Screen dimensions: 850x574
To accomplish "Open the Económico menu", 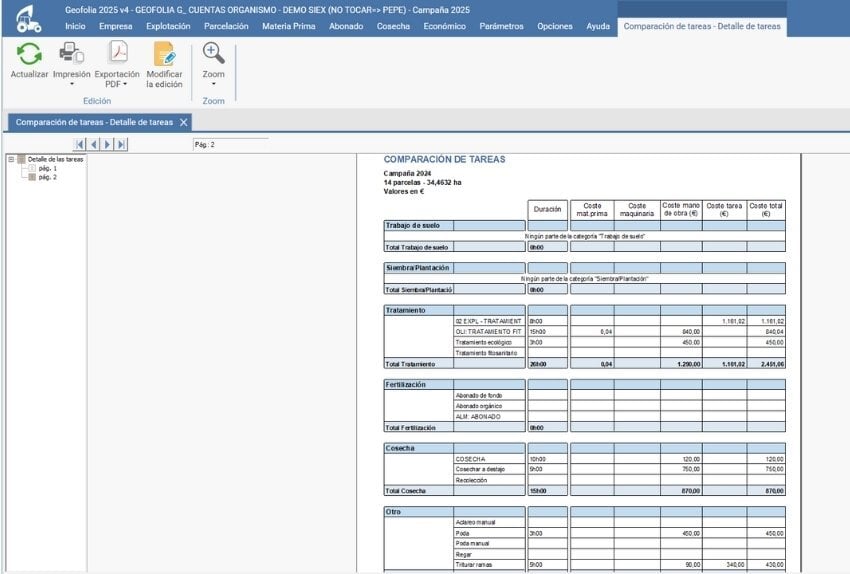I will click(x=444, y=26).
